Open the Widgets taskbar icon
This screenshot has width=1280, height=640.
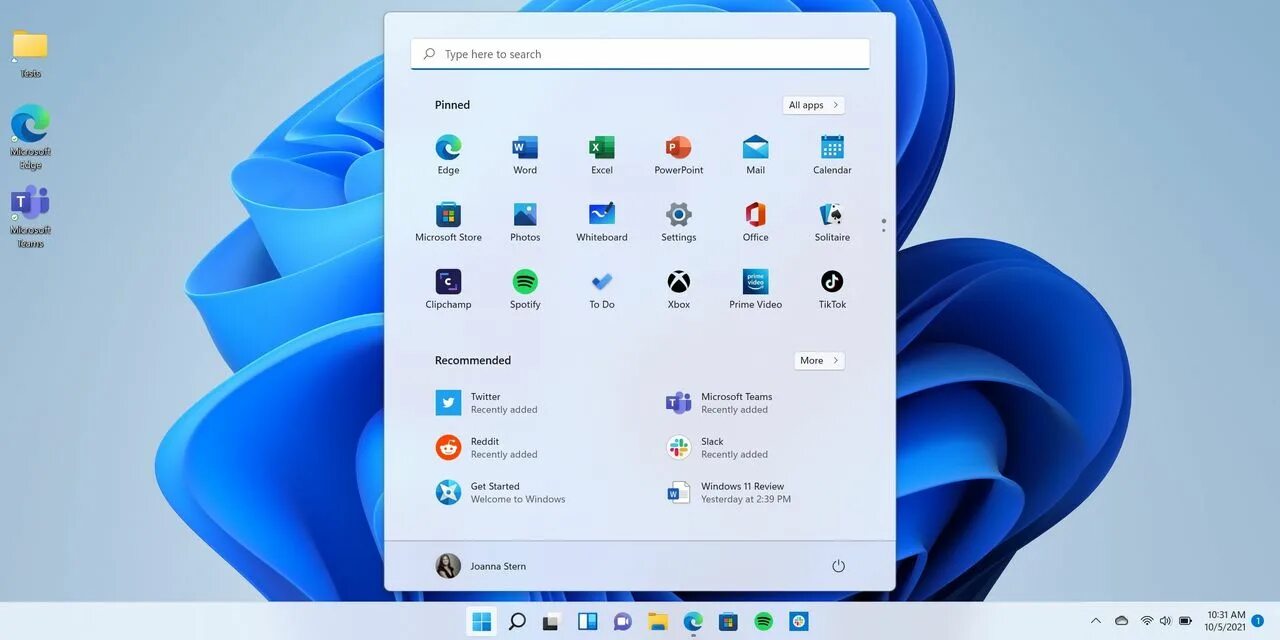tap(587, 621)
